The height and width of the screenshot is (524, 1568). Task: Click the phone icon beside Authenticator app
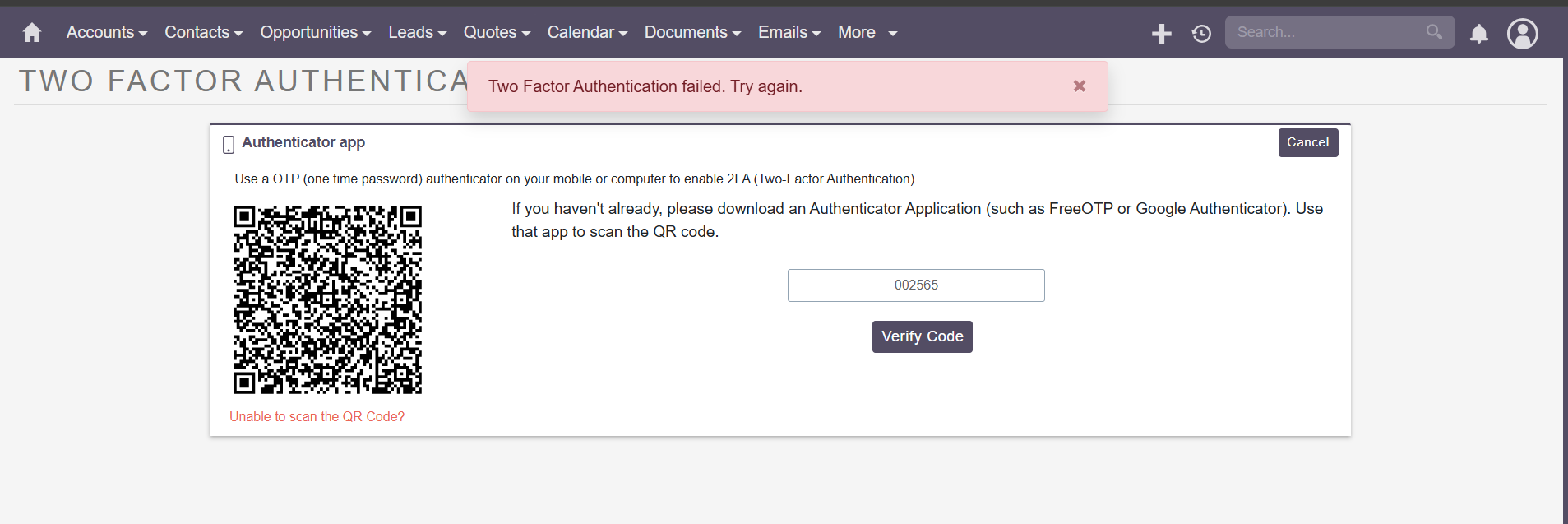(x=229, y=145)
